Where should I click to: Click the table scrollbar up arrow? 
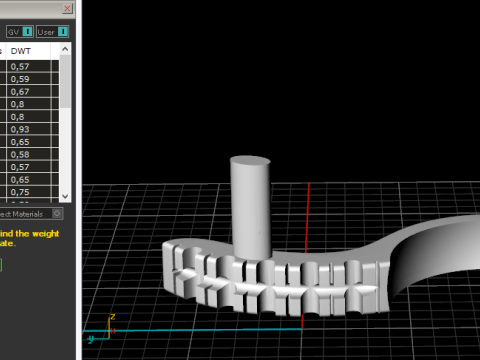click(65, 49)
